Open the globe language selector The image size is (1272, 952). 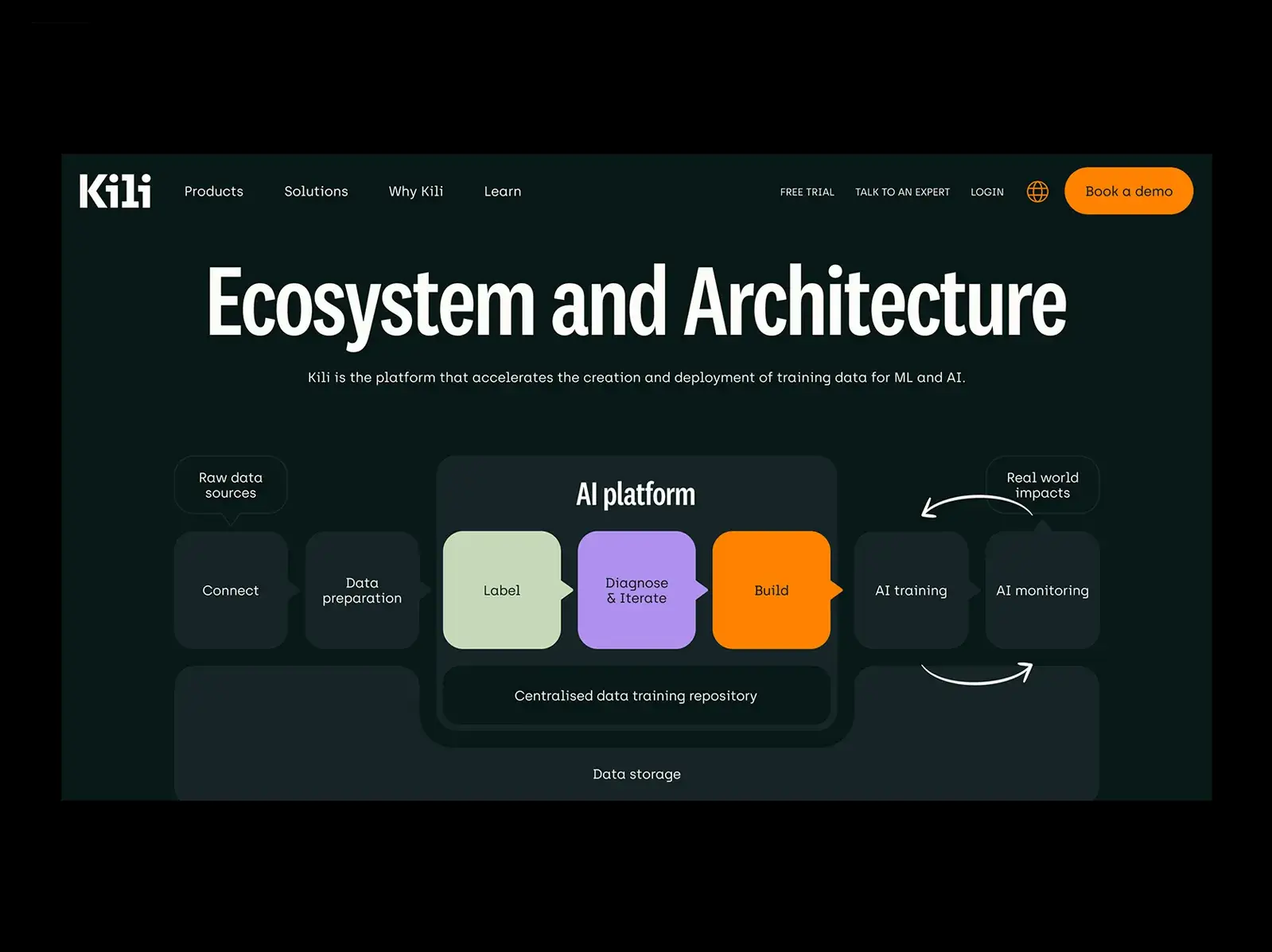[x=1037, y=192]
